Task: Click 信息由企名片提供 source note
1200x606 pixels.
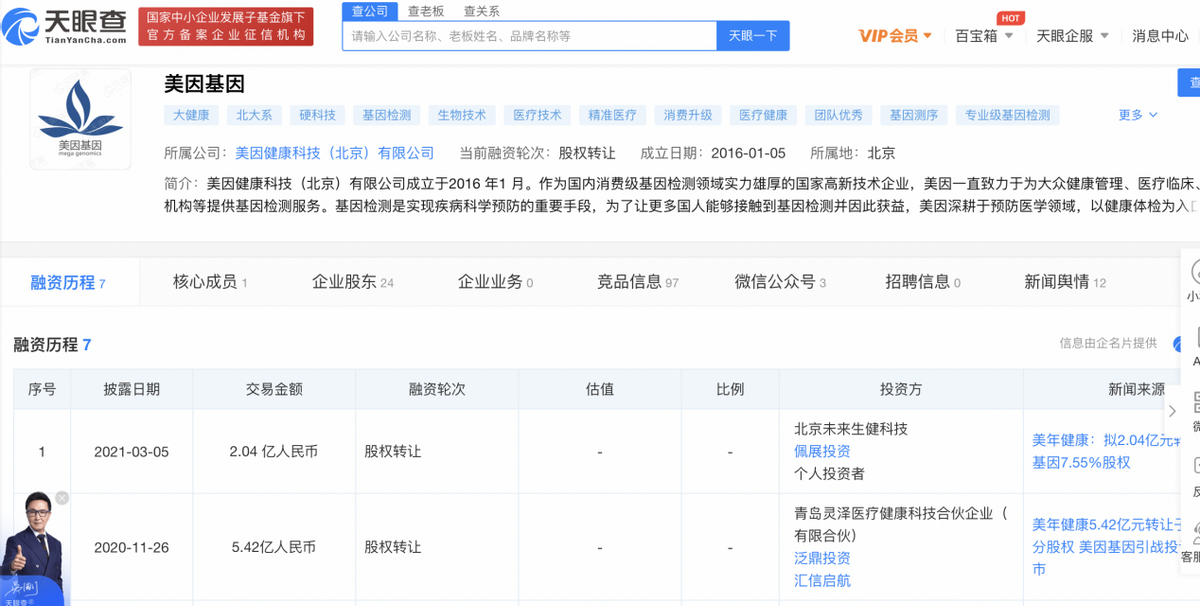Action: tap(1108, 343)
